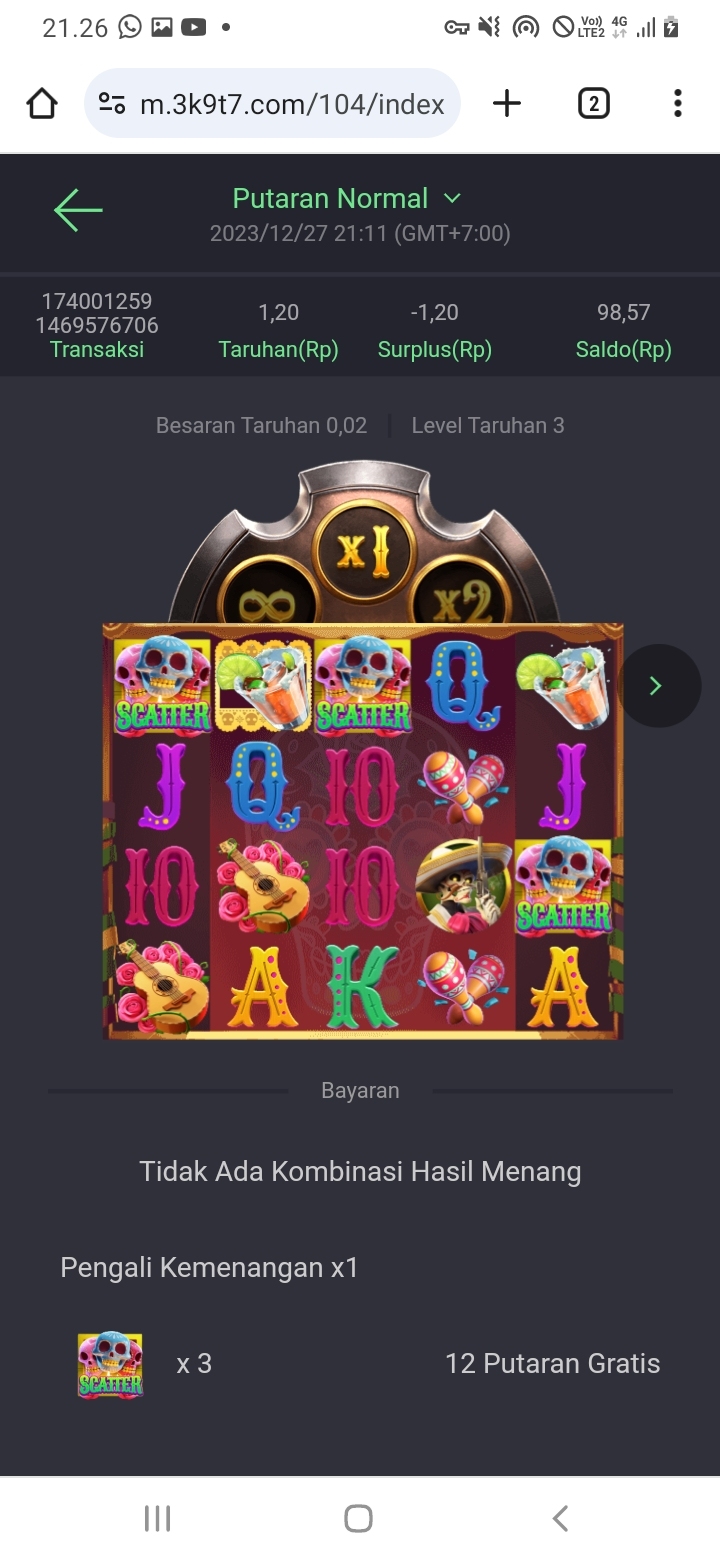Tap the Scatter icon in payout row
The height and width of the screenshot is (1560, 720).
tap(111, 1364)
